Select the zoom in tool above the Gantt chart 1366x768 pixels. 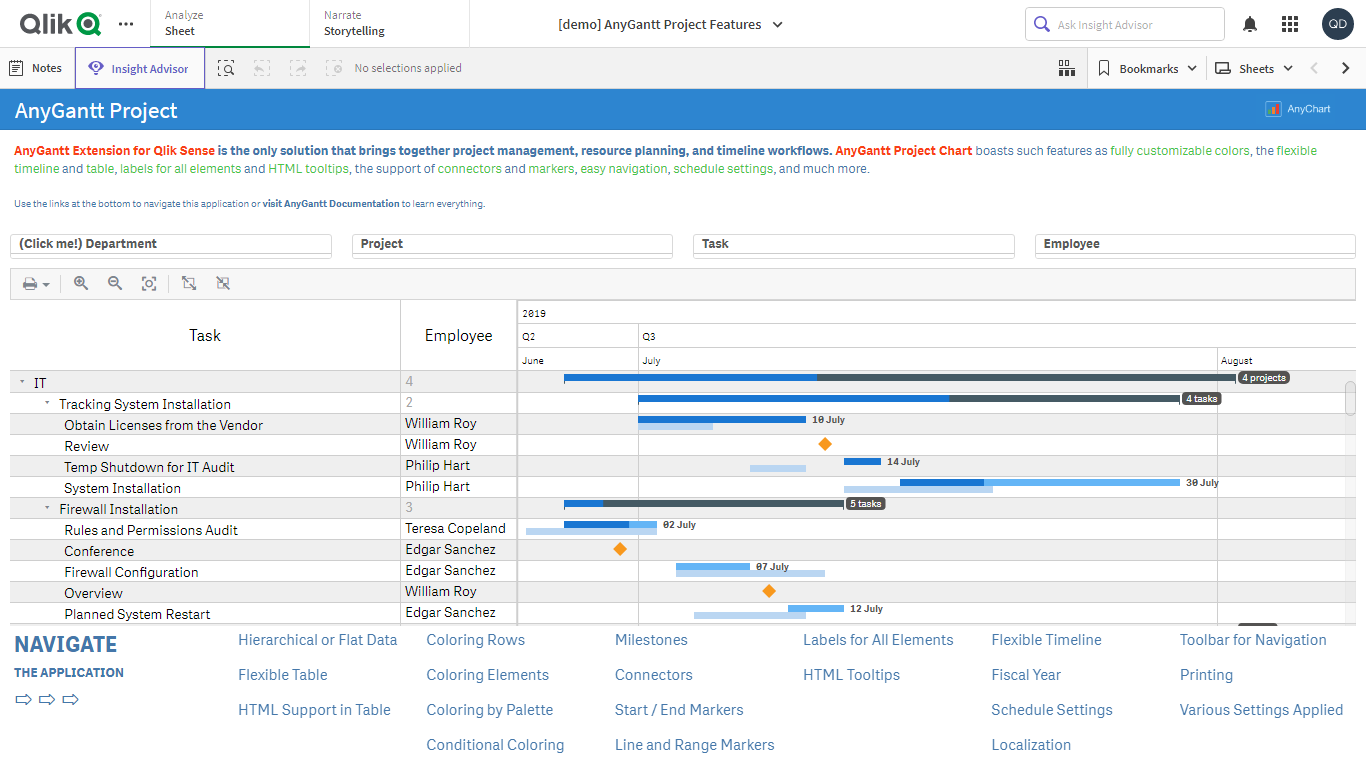click(x=80, y=283)
